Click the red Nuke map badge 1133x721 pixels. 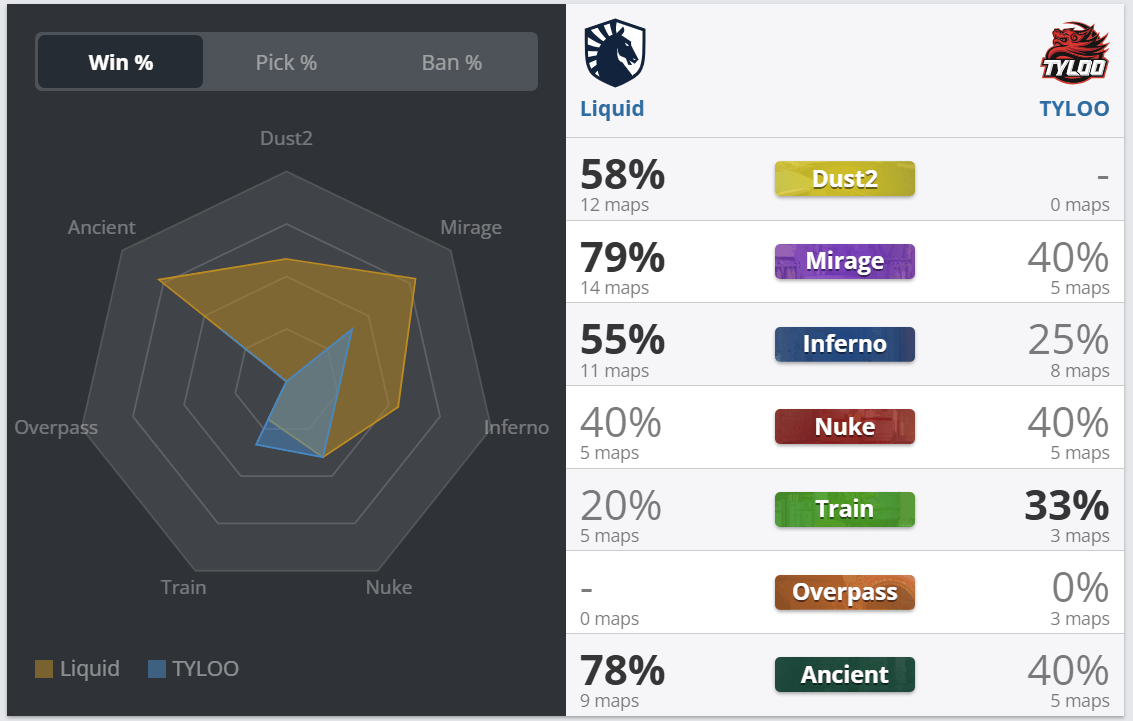845,427
